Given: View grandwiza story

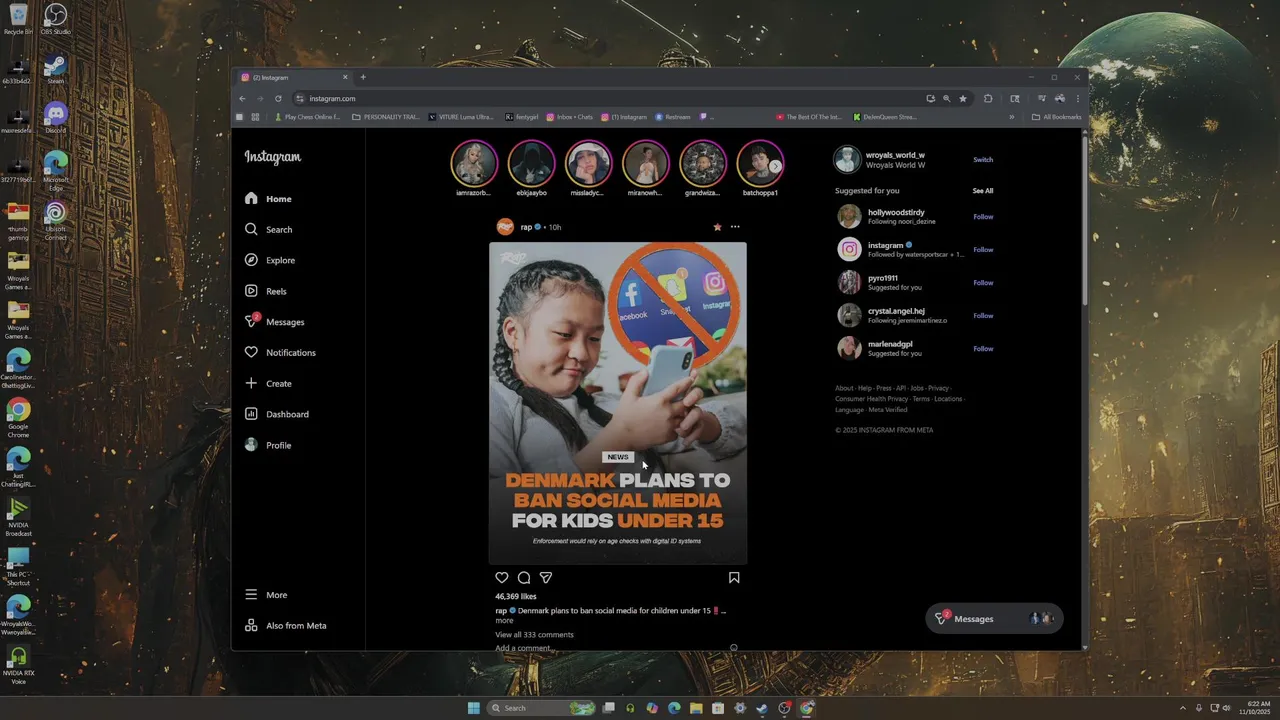Looking at the screenshot, I should click(703, 163).
